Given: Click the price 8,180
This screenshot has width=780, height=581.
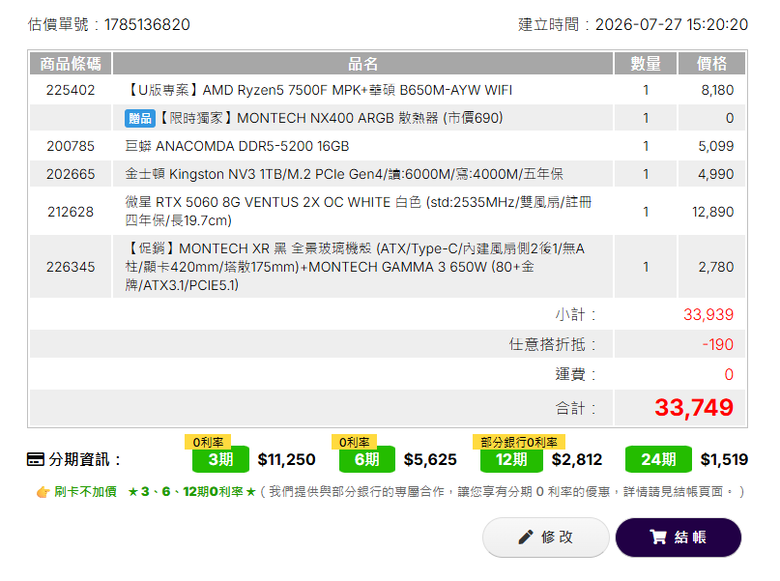Looking at the screenshot, I should click(717, 90).
